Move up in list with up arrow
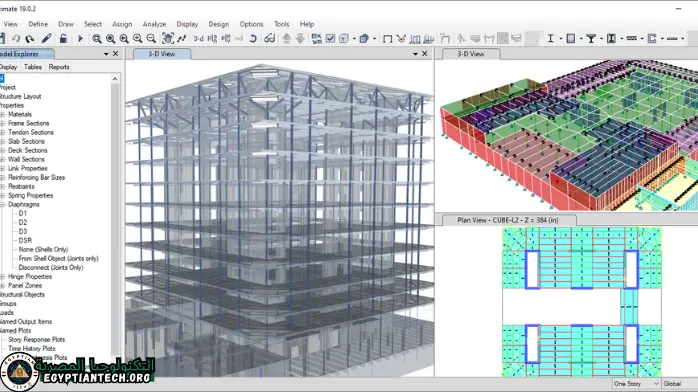 coord(286,39)
